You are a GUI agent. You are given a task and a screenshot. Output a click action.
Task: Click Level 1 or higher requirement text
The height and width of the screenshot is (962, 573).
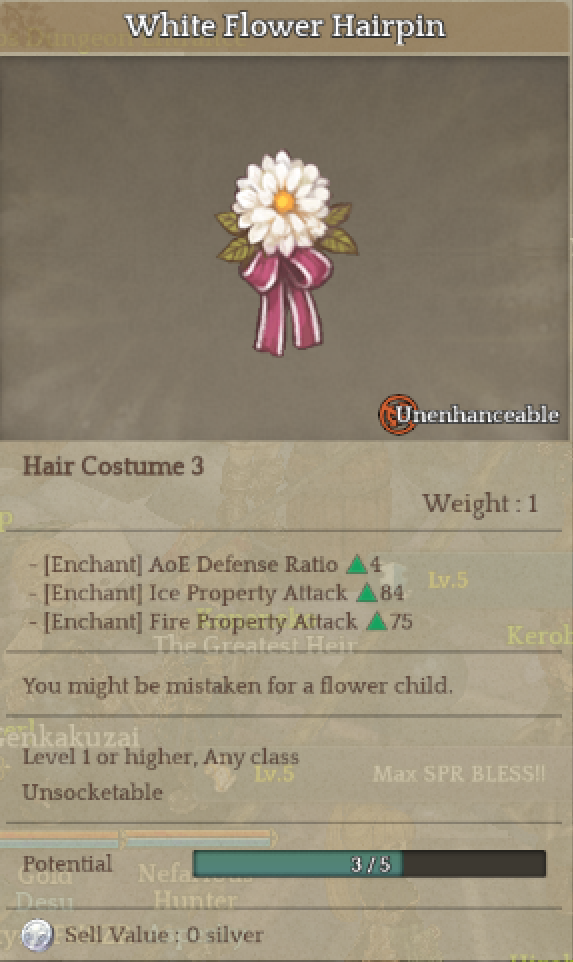(161, 757)
